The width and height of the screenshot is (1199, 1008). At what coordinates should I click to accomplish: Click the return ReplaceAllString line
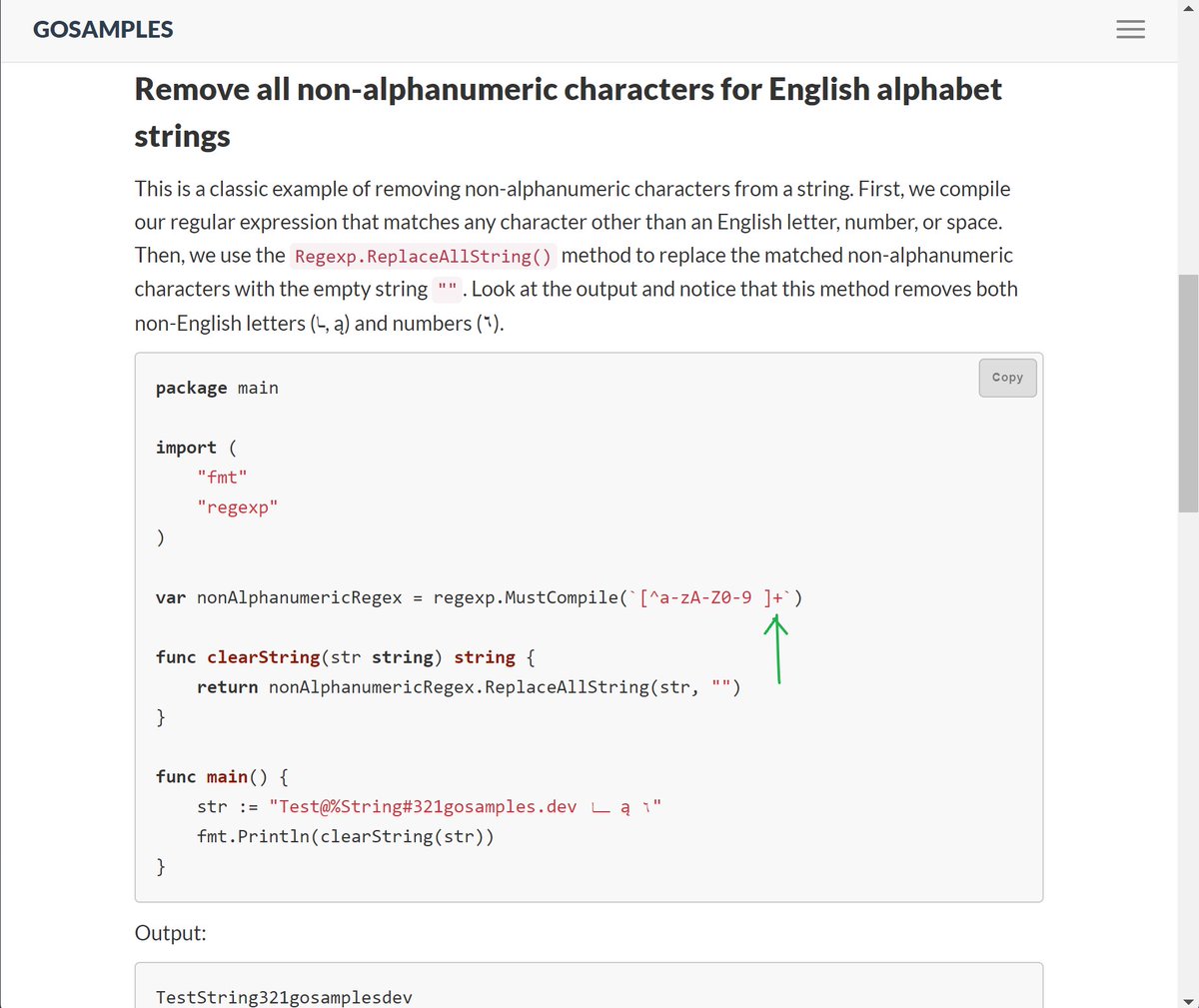469,687
